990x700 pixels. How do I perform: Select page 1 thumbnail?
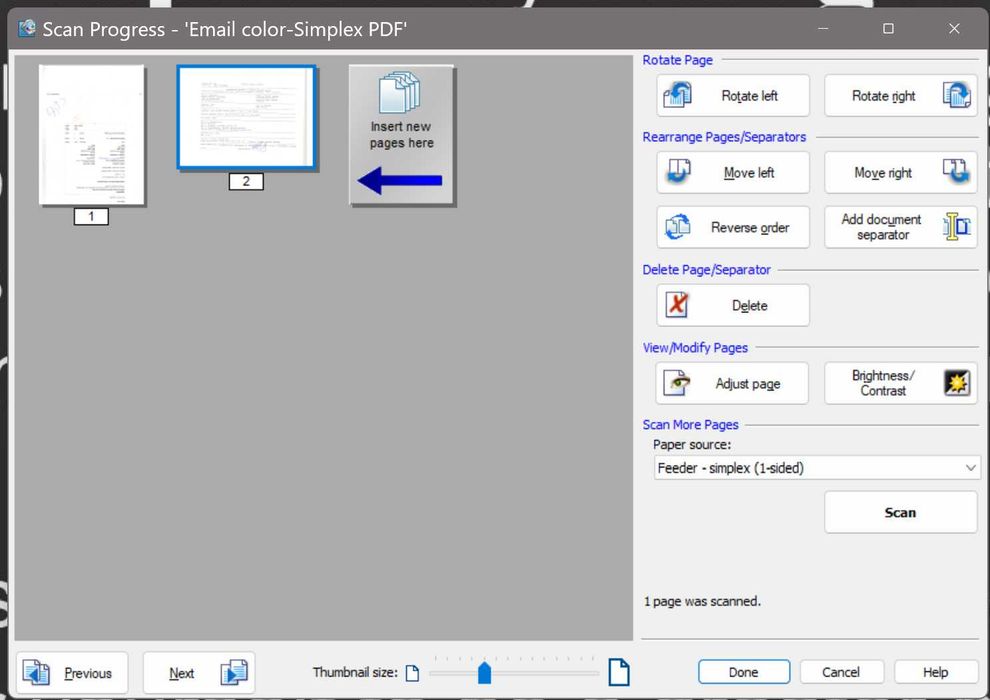[92, 135]
